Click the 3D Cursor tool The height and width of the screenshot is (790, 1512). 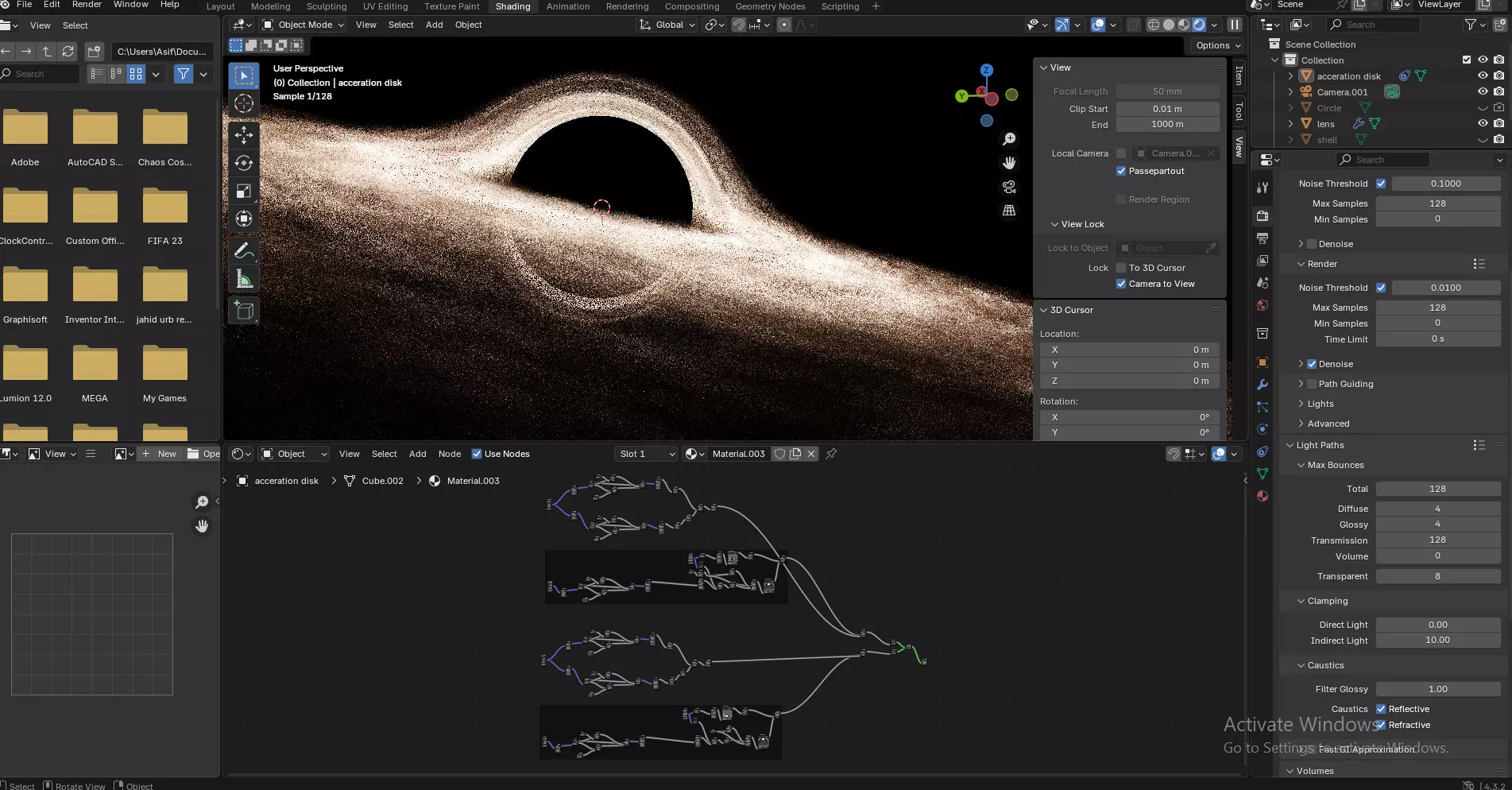[244, 103]
